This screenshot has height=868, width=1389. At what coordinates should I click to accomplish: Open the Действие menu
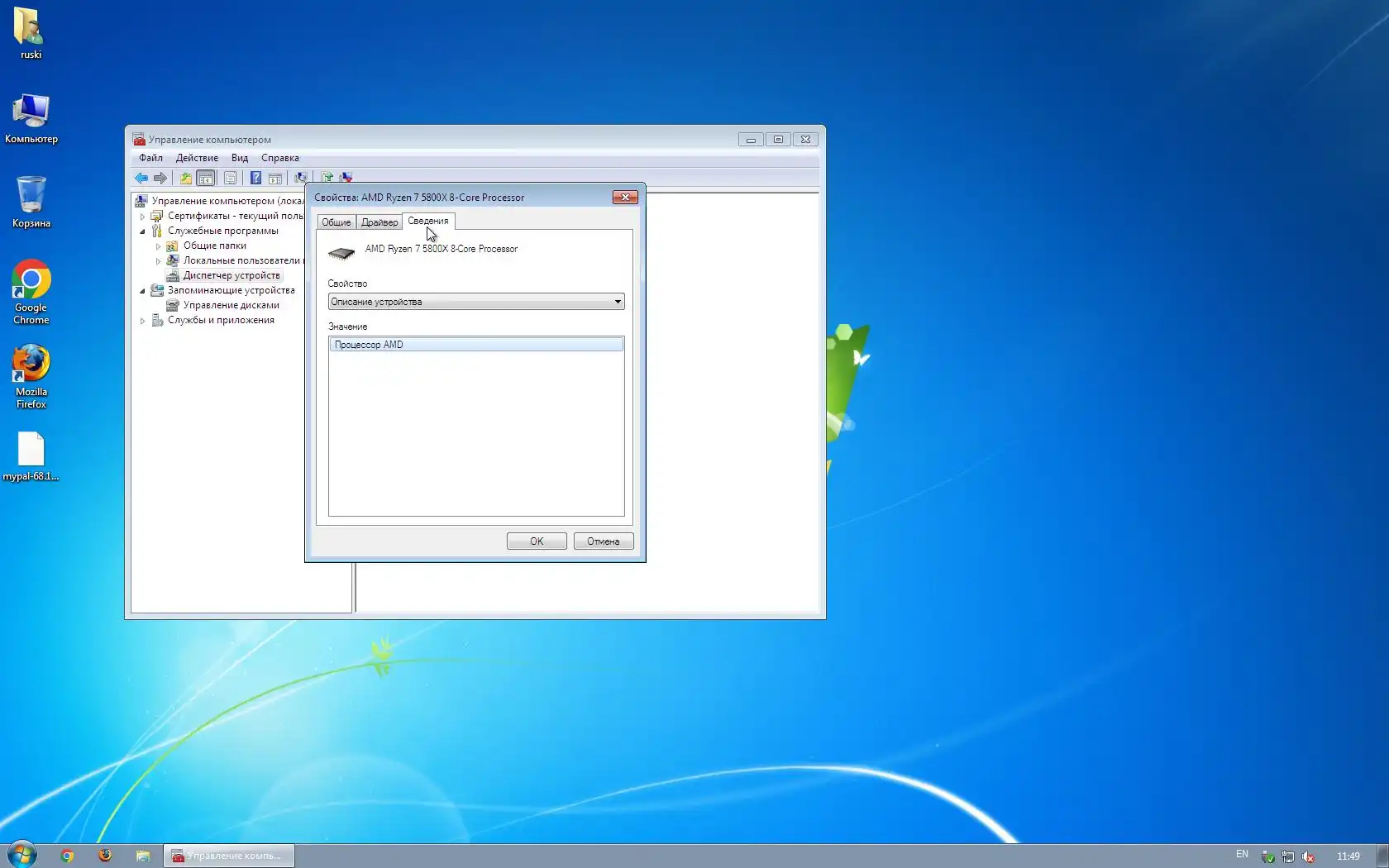[197, 158]
